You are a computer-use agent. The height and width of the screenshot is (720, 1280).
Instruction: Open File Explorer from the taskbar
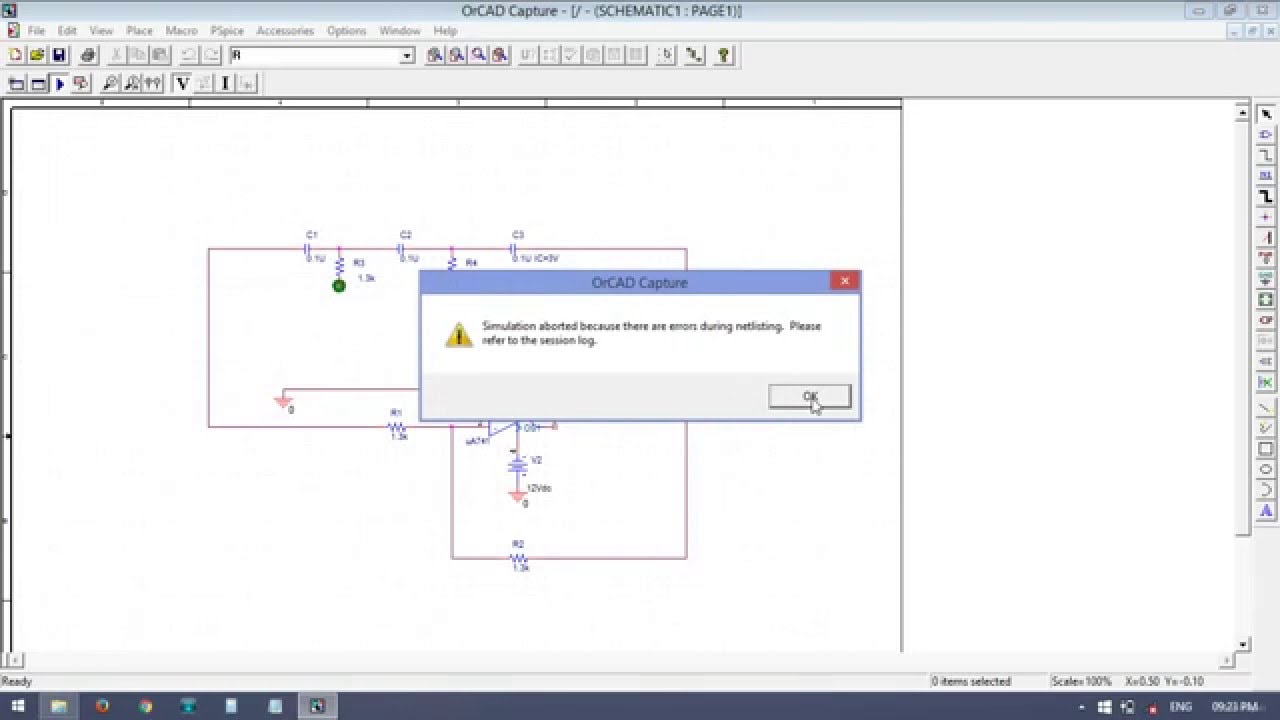click(59, 706)
